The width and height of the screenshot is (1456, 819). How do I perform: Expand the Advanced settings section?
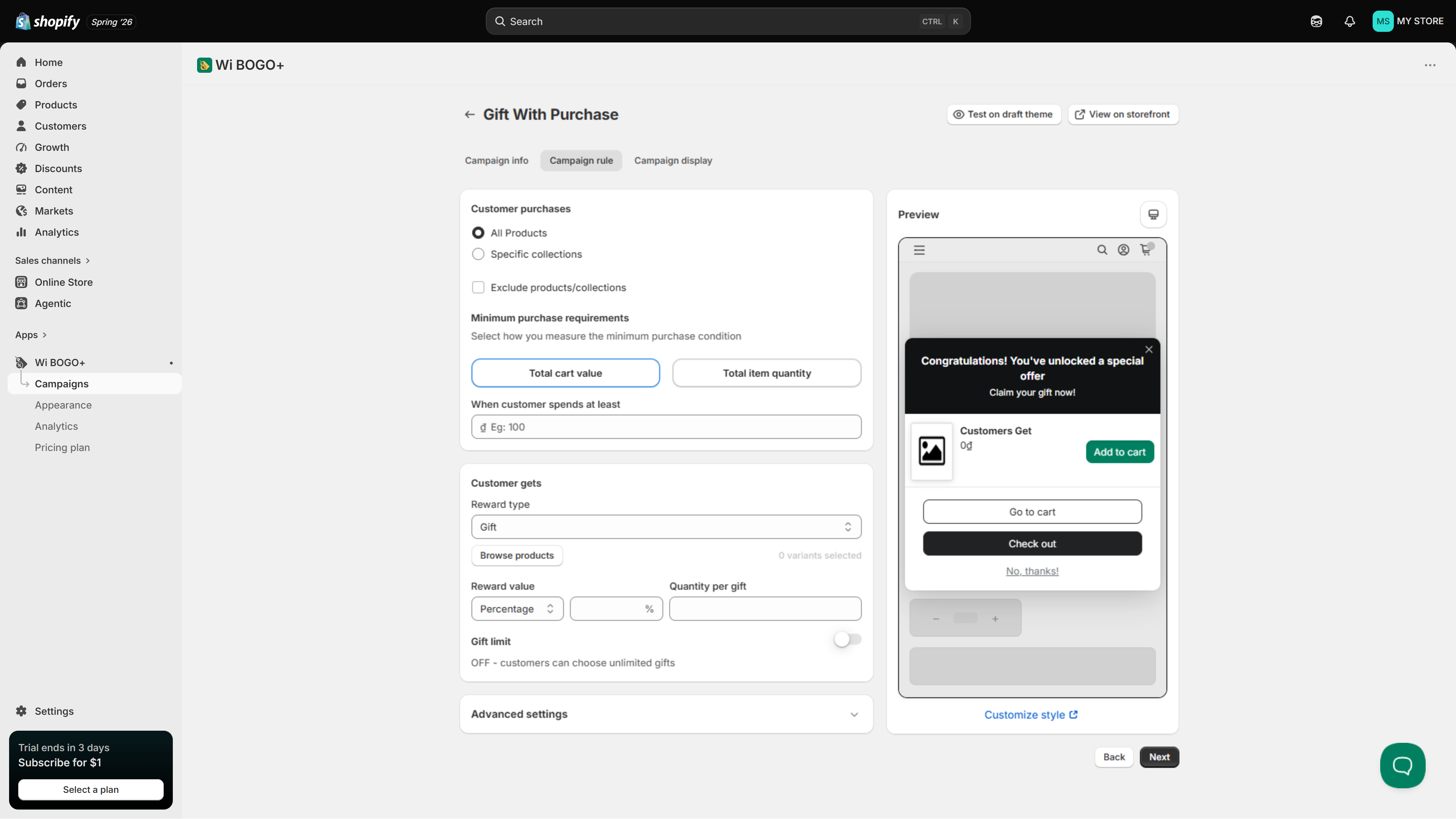(x=666, y=714)
